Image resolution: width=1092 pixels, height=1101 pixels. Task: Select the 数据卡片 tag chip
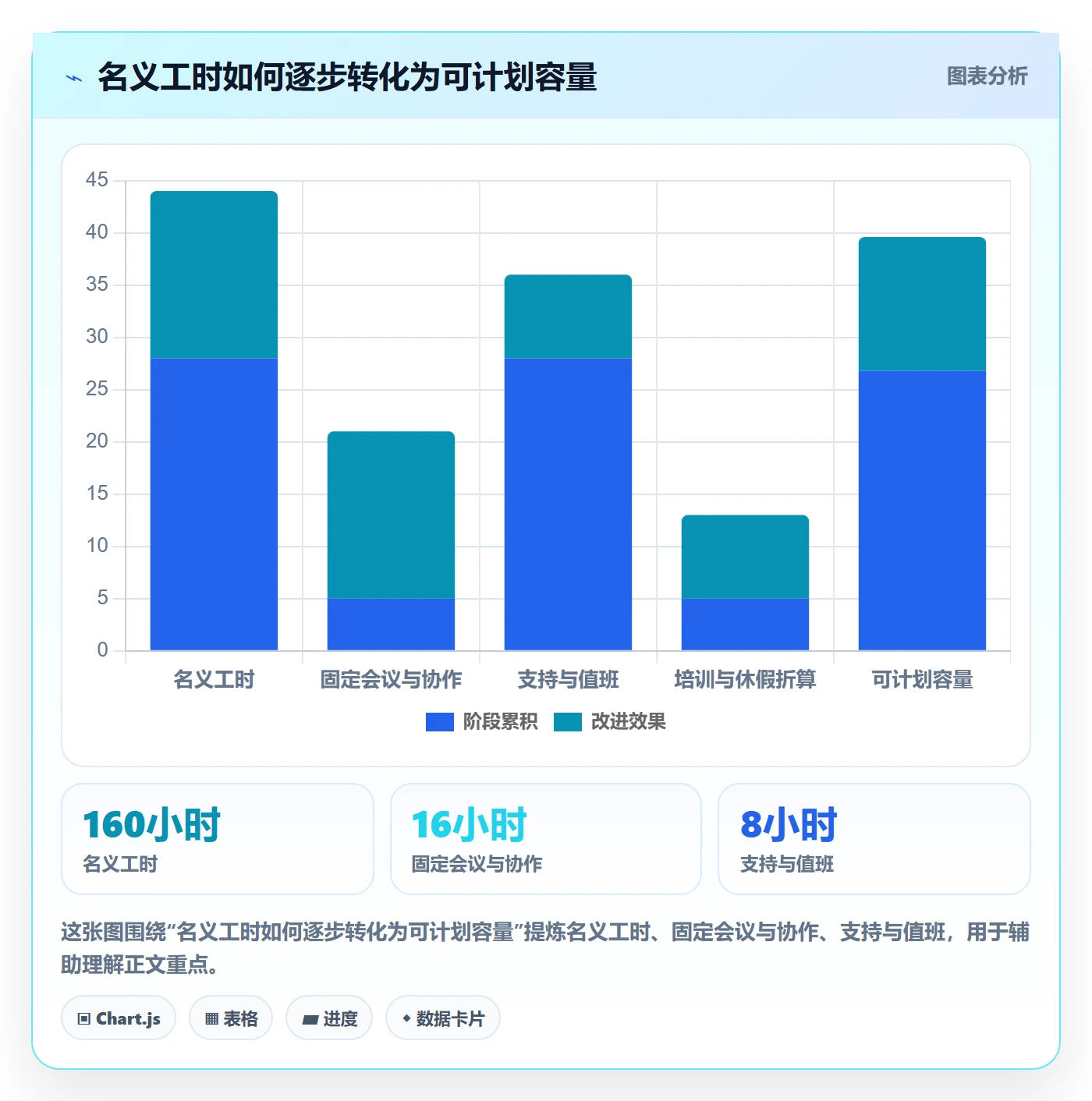[x=443, y=1018]
